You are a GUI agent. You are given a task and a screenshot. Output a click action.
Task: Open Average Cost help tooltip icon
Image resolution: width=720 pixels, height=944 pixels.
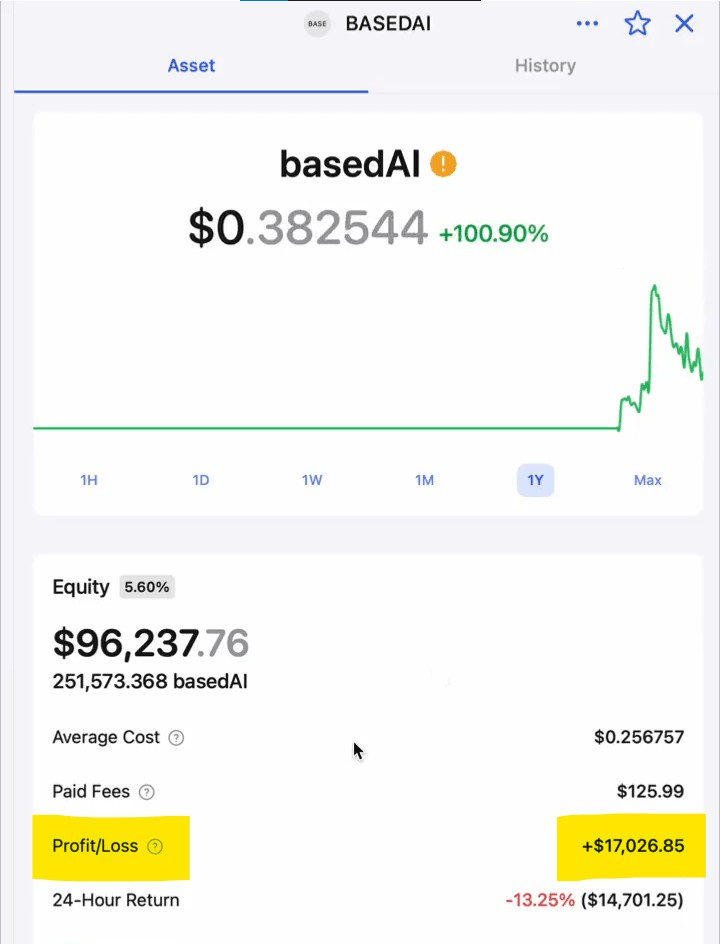point(176,738)
